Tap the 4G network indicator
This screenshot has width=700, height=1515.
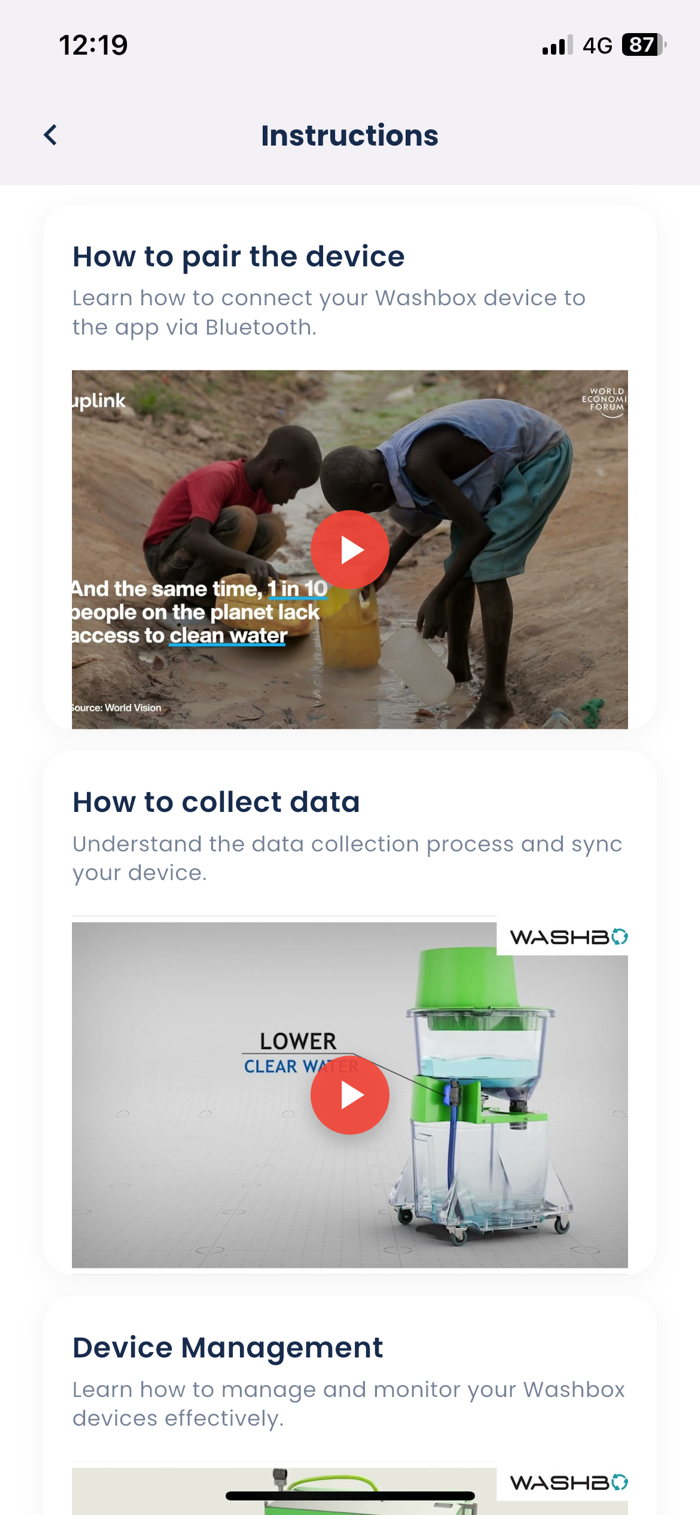[x=597, y=45]
